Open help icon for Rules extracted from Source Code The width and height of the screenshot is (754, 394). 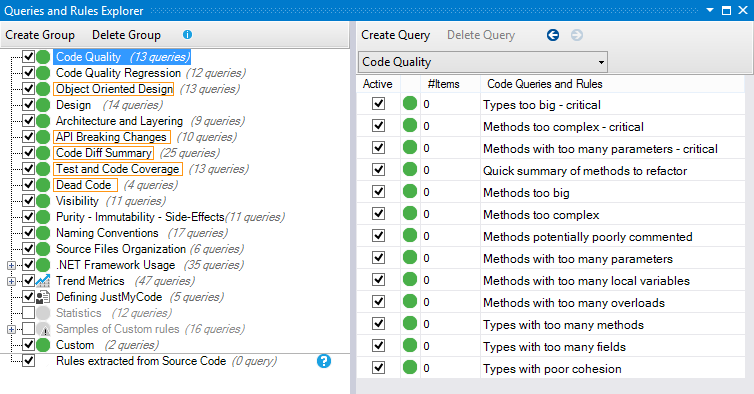(324, 361)
